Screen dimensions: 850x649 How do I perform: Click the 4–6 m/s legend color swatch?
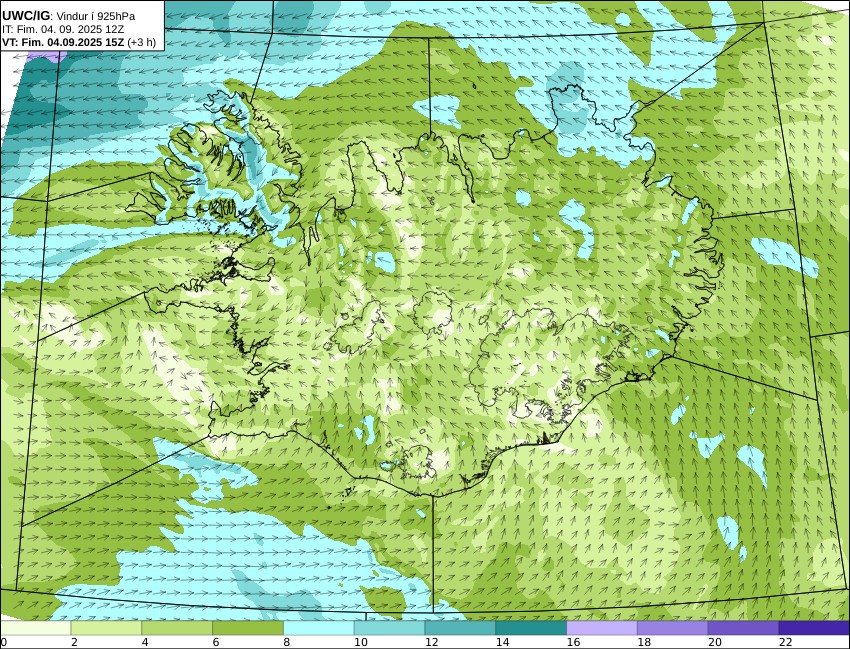(x=177, y=628)
